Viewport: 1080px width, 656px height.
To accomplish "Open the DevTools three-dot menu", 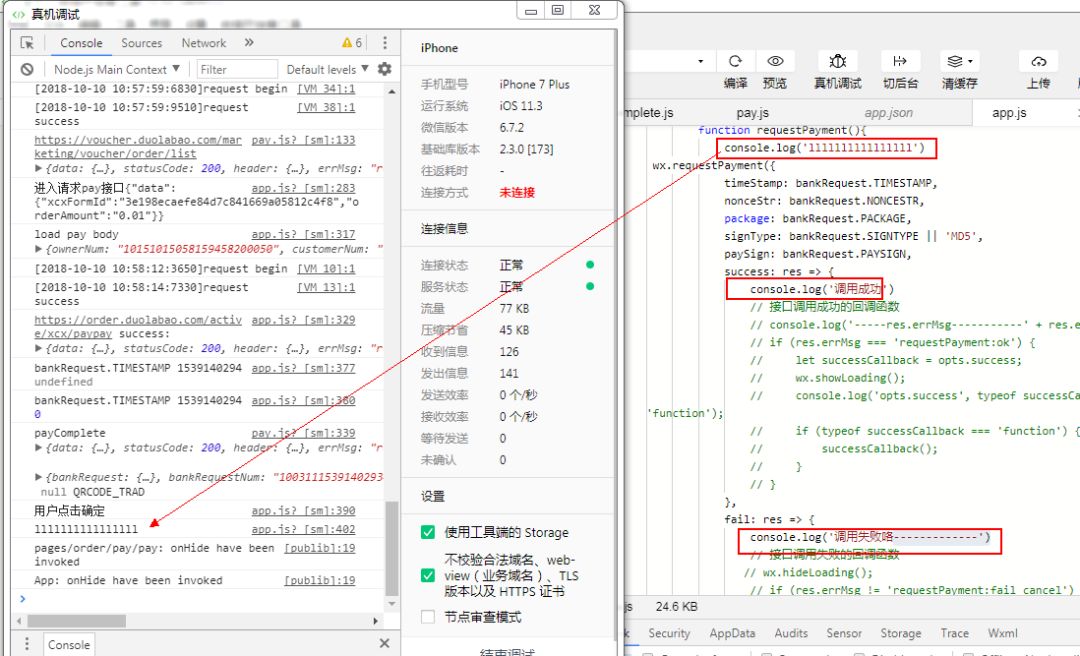I will point(385,43).
